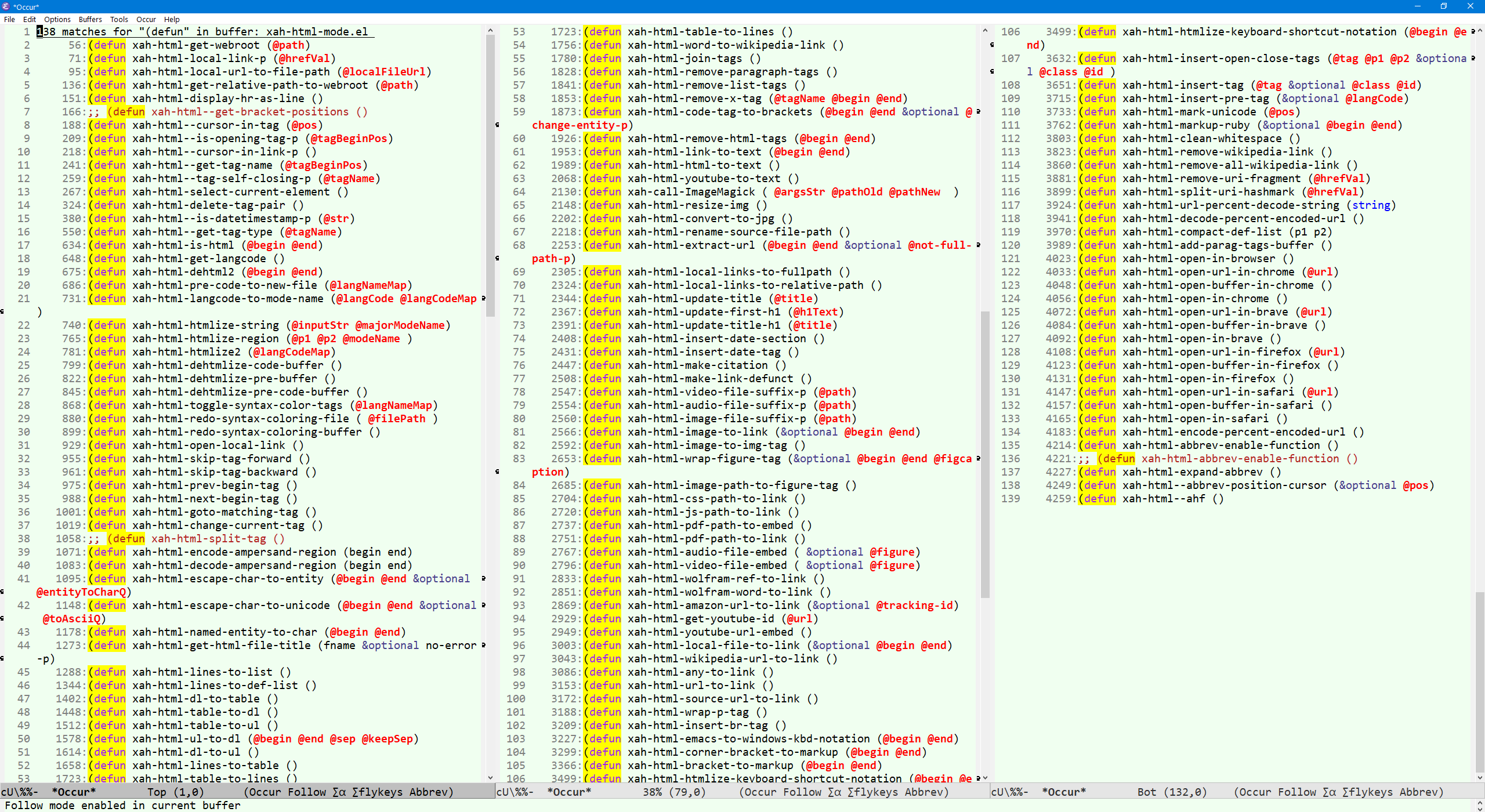Go to match xah-html-skip-tag-forward
1485x812 pixels.
coord(212,459)
